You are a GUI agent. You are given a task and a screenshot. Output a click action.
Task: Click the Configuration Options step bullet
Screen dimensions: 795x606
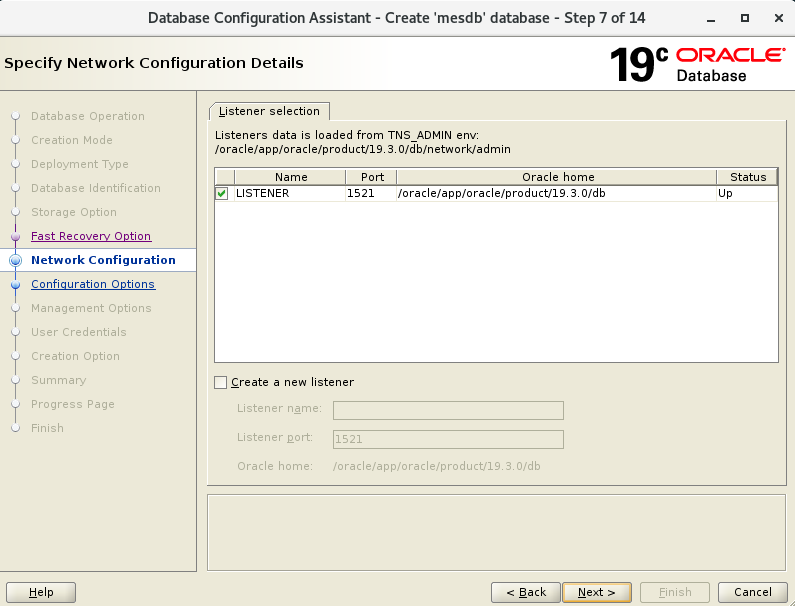click(x=15, y=285)
